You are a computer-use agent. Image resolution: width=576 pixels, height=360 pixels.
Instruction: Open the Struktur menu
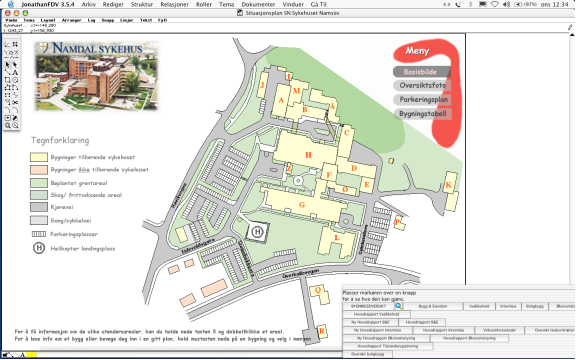pos(142,4)
